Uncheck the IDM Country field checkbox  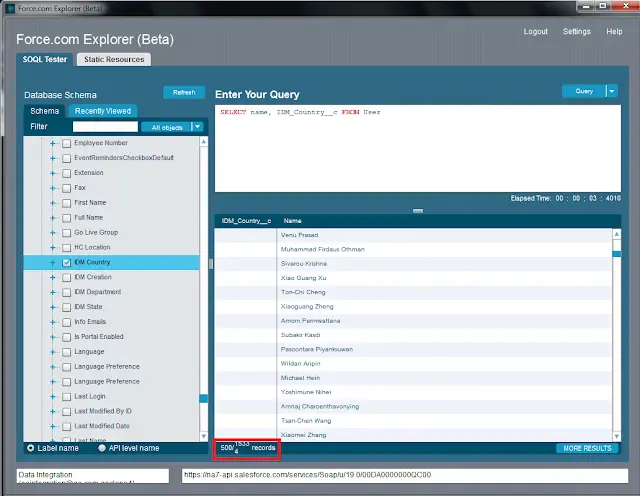(x=67, y=262)
